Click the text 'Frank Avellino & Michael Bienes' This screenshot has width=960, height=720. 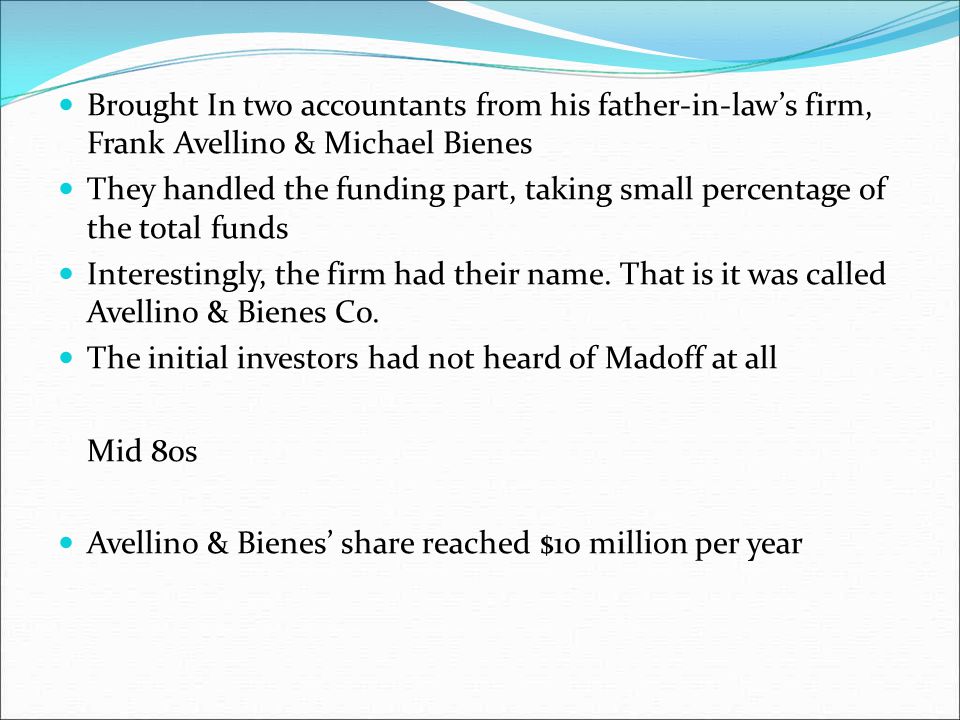pos(310,143)
